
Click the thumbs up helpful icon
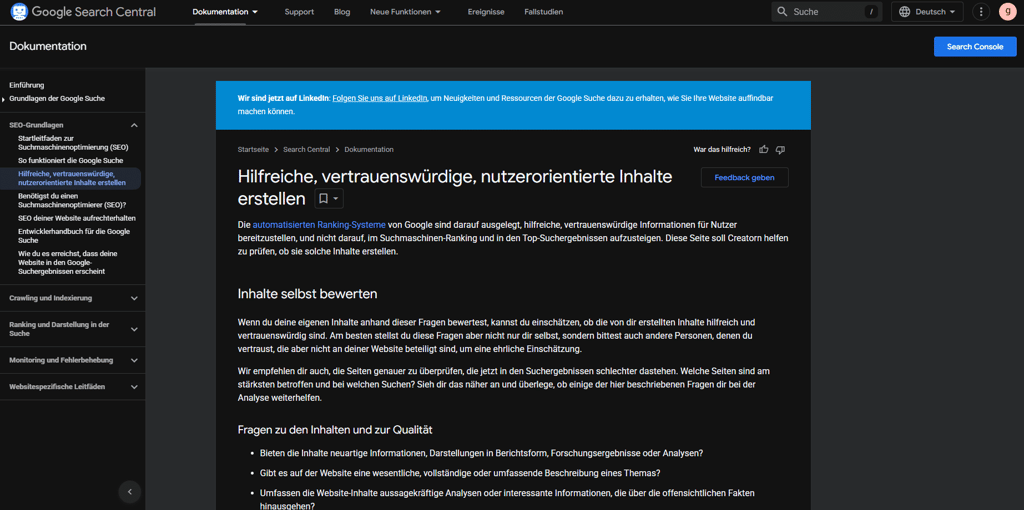[763, 150]
